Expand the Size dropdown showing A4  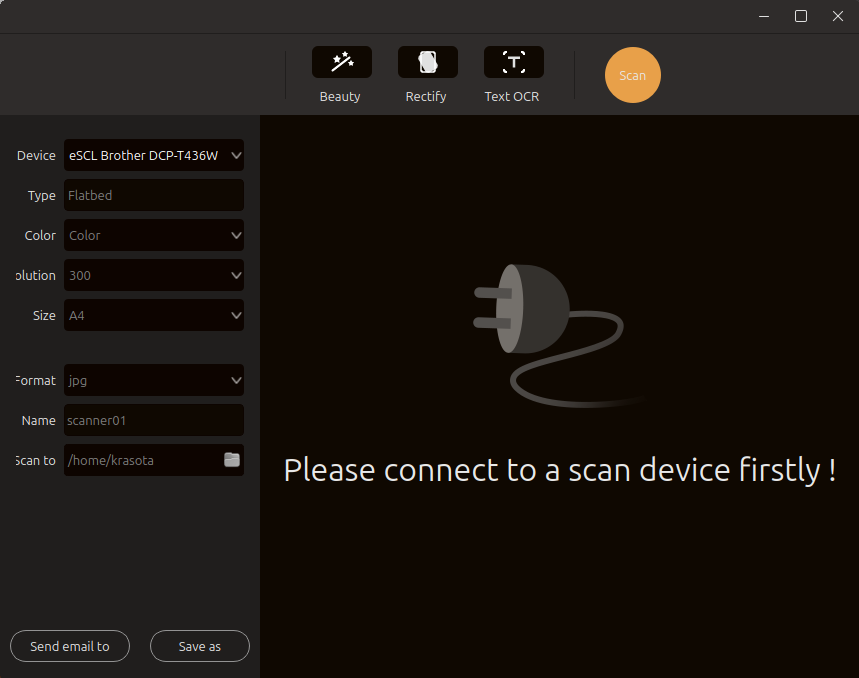click(x=154, y=316)
